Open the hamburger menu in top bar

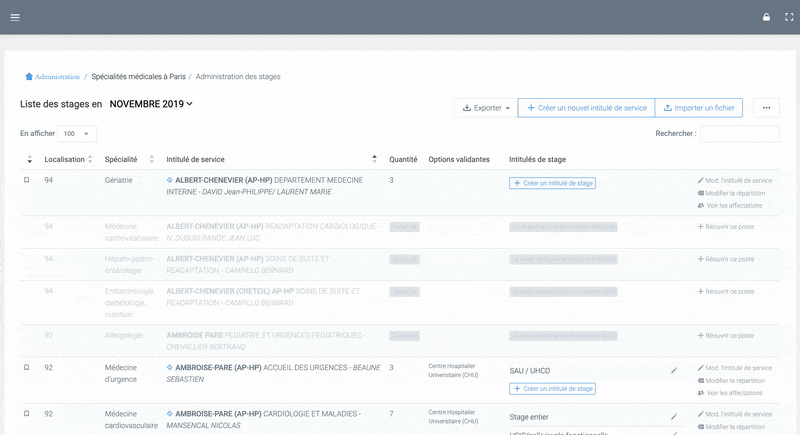14,17
